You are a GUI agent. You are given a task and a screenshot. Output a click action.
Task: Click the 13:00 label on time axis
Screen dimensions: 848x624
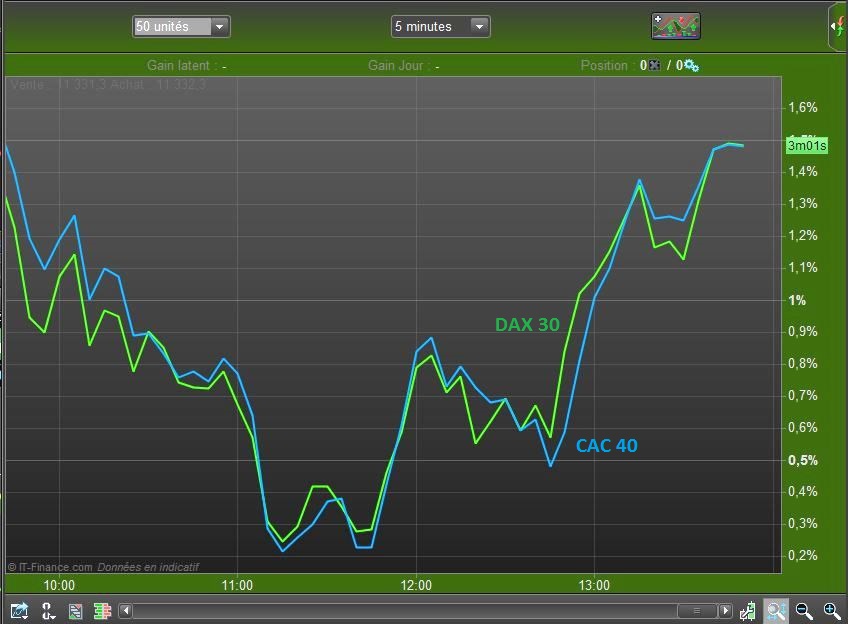(594, 585)
